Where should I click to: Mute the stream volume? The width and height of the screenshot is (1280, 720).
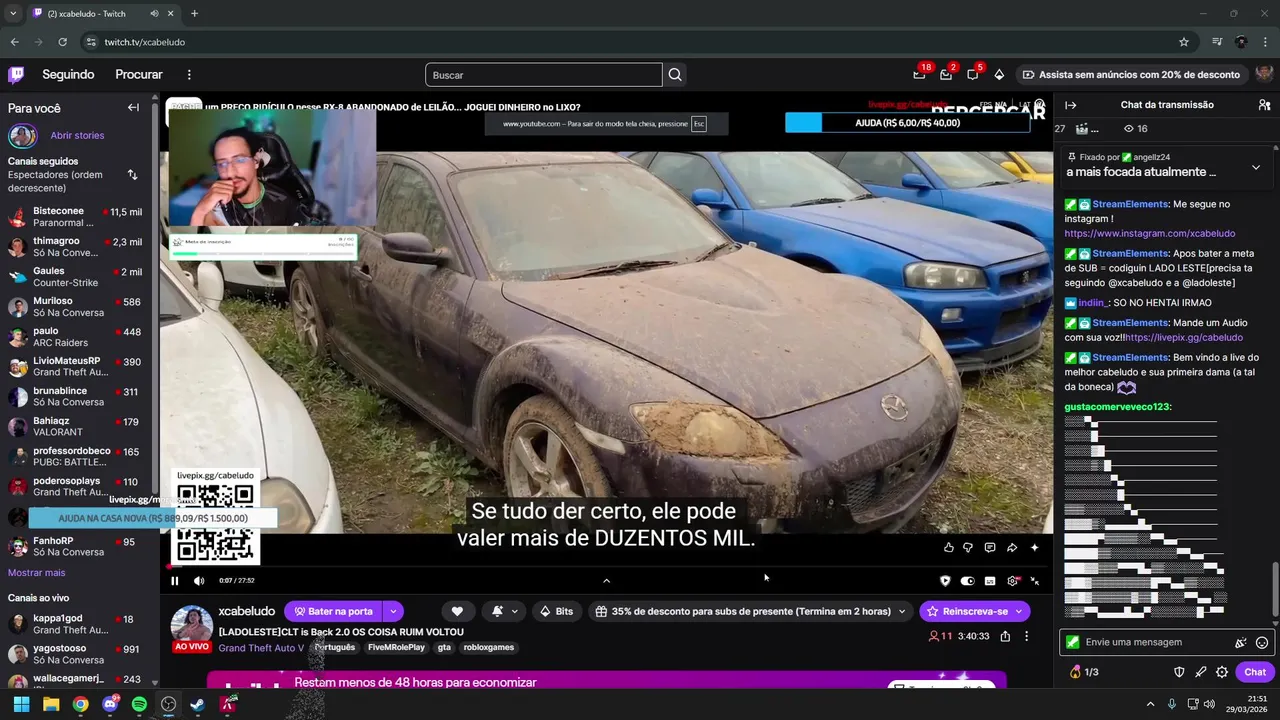coord(199,581)
